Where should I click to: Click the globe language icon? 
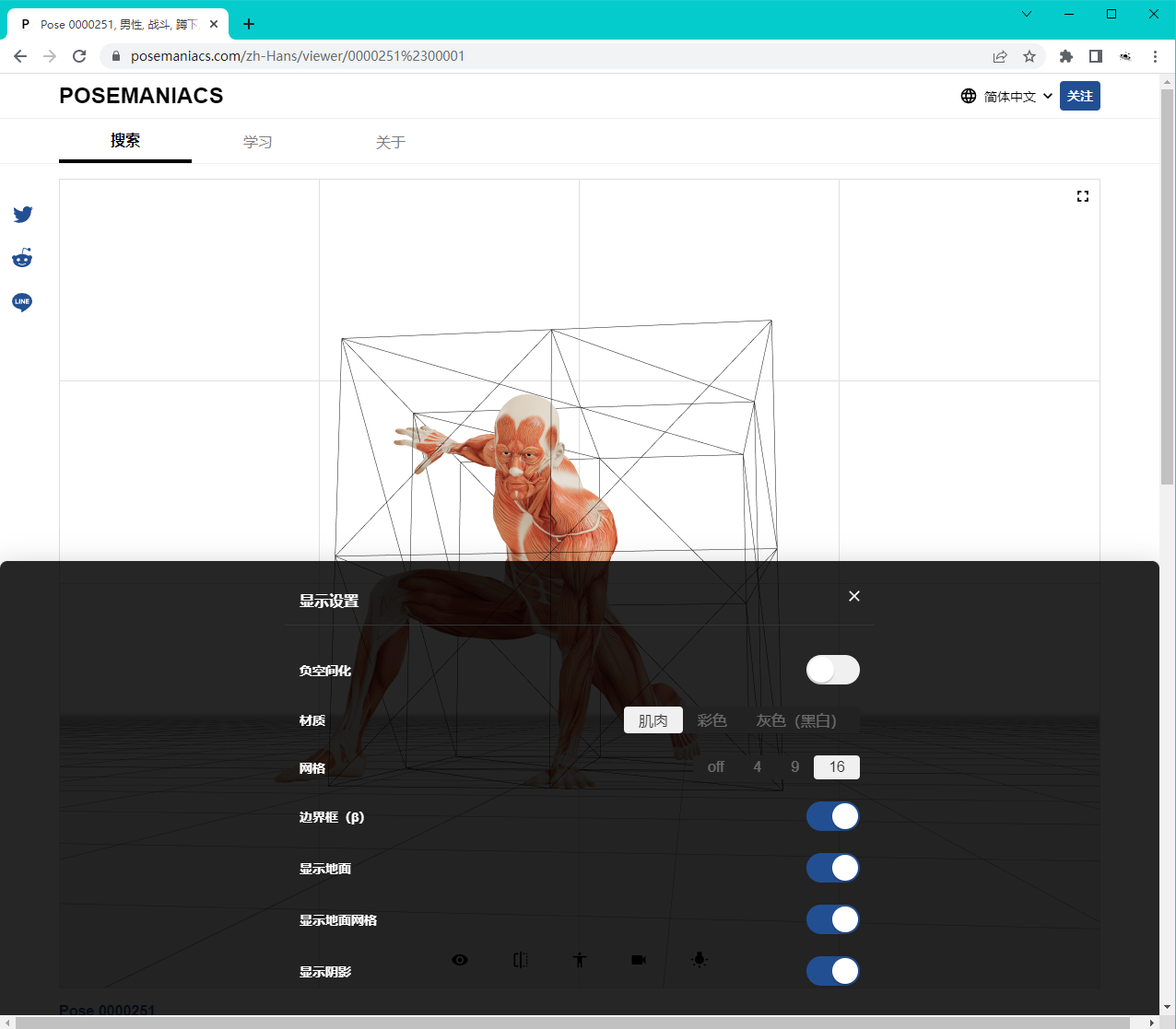click(x=969, y=96)
